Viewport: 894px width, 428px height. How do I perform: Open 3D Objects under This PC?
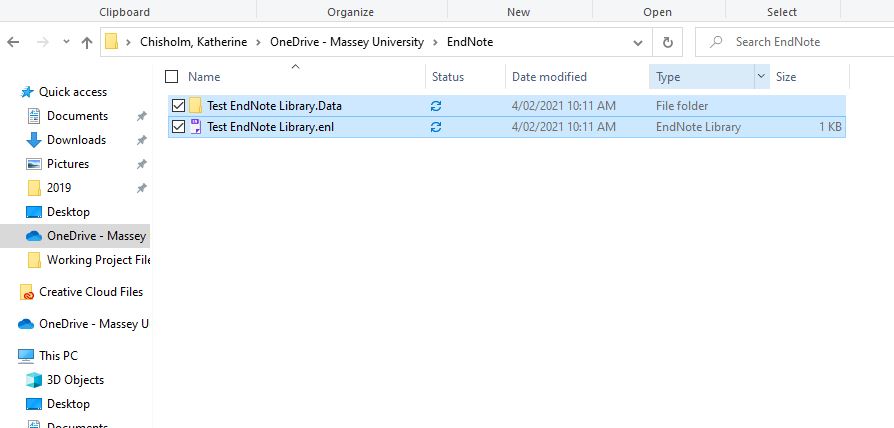coord(75,380)
